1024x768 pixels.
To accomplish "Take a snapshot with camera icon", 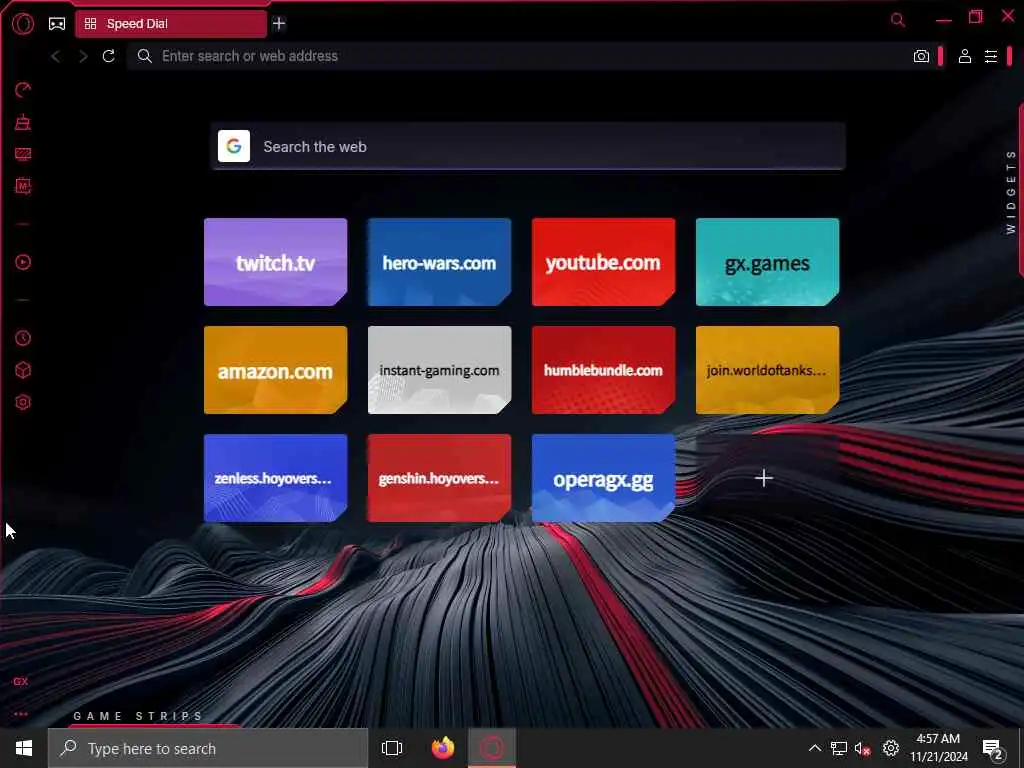I will [921, 56].
